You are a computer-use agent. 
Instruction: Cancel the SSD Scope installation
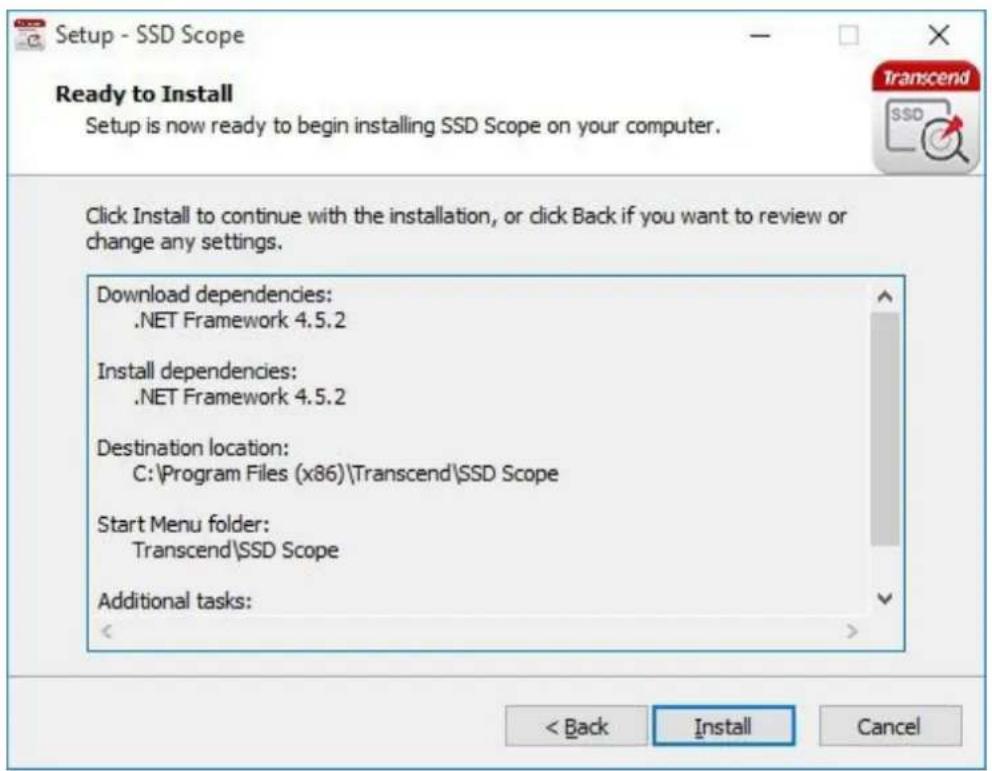890,726
